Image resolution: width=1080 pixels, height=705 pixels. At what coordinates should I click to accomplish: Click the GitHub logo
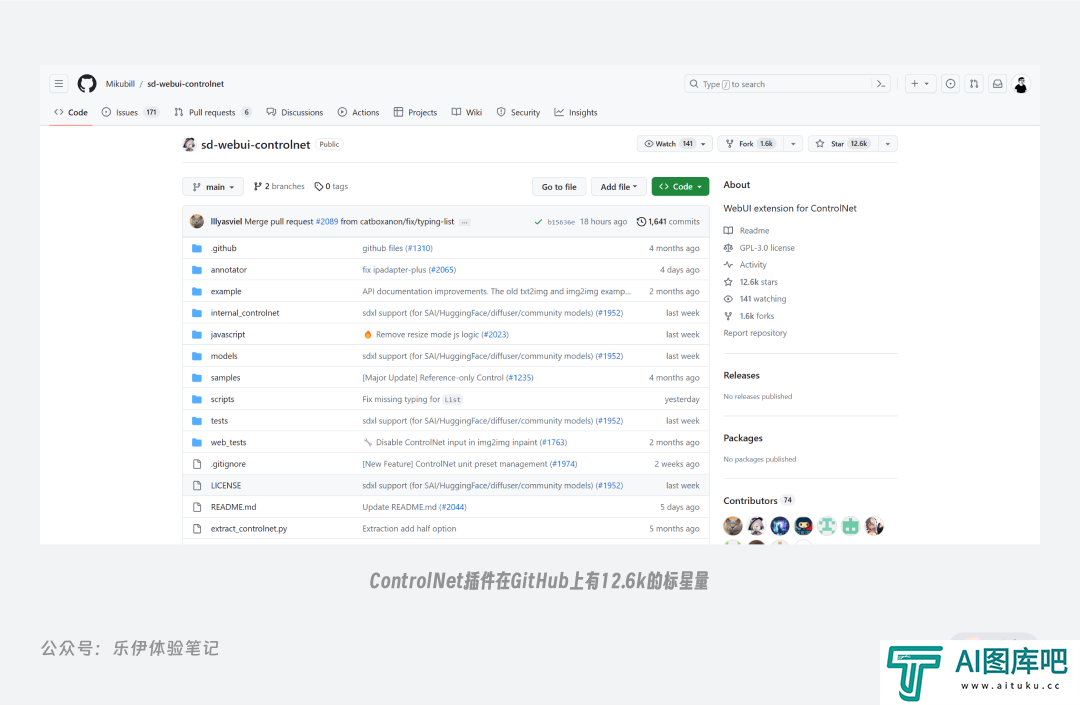coord(87,84)
